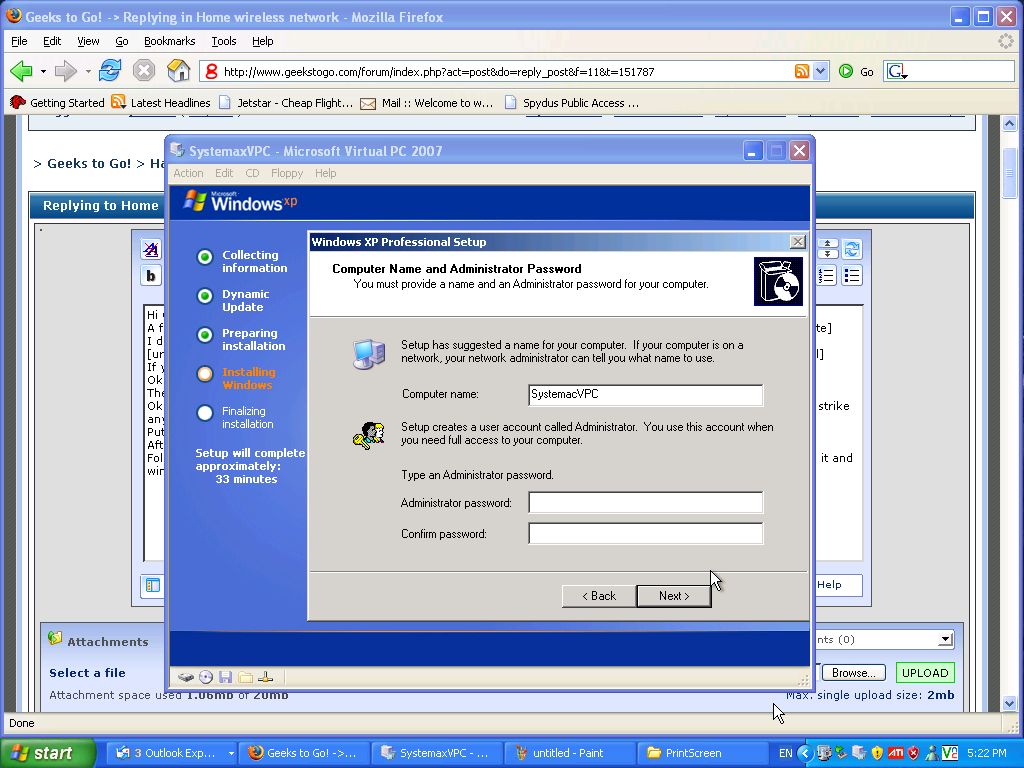1024x768 pixels.
Task: Open the Google search engine icon
Action: click(x=897, y=71)
